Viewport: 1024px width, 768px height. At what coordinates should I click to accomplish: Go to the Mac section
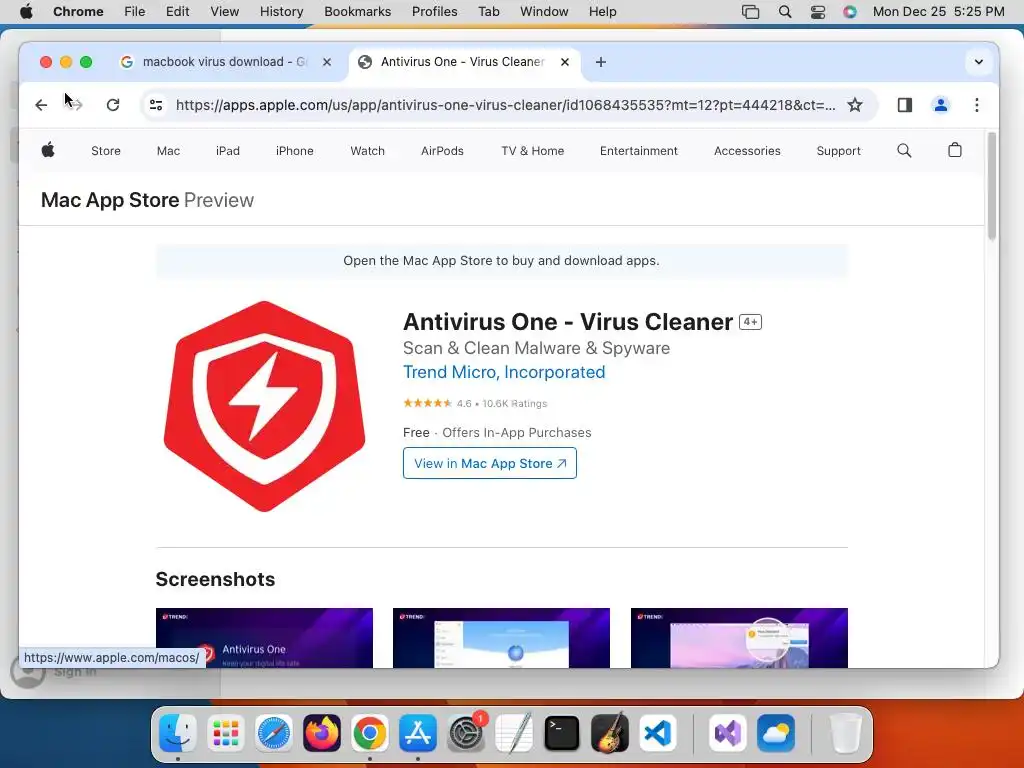pos(168,151)
